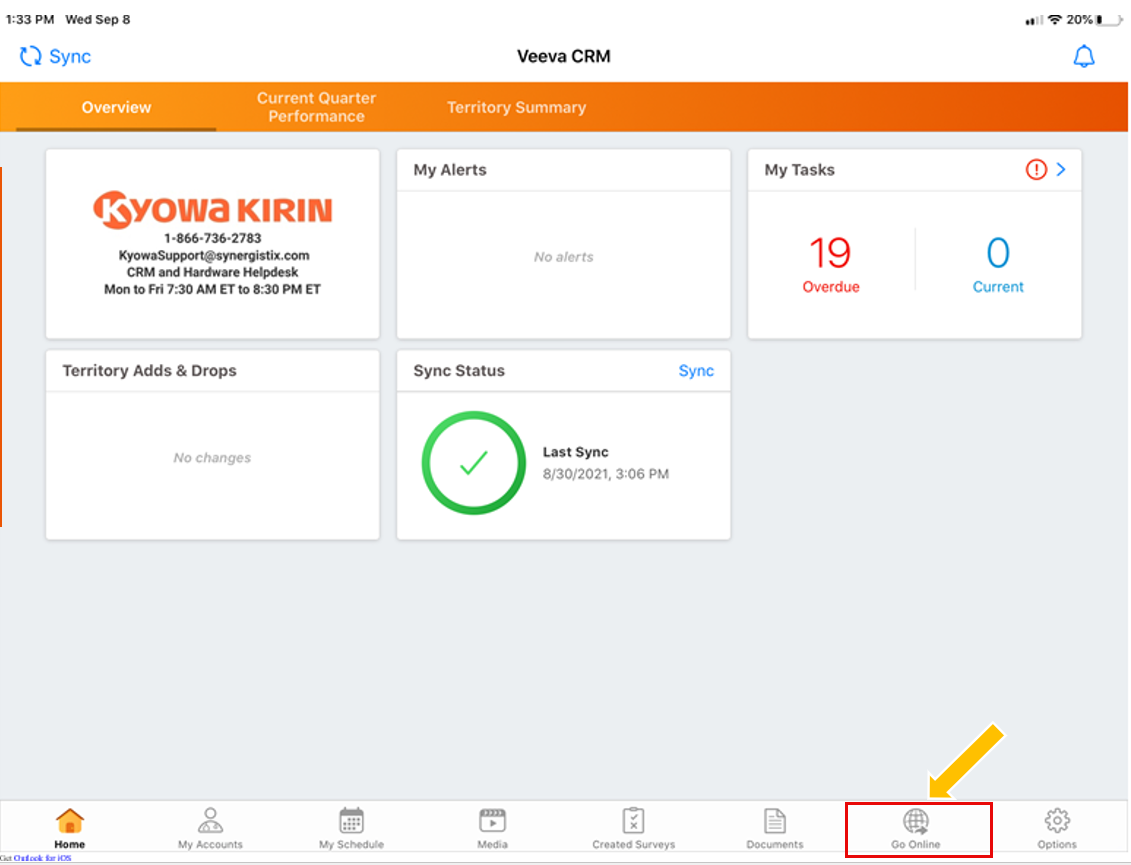The width and height of the screenshot is (1131, 865).
Task: Tap the My Alerts card heading
Action: click(x=450, y=170)
